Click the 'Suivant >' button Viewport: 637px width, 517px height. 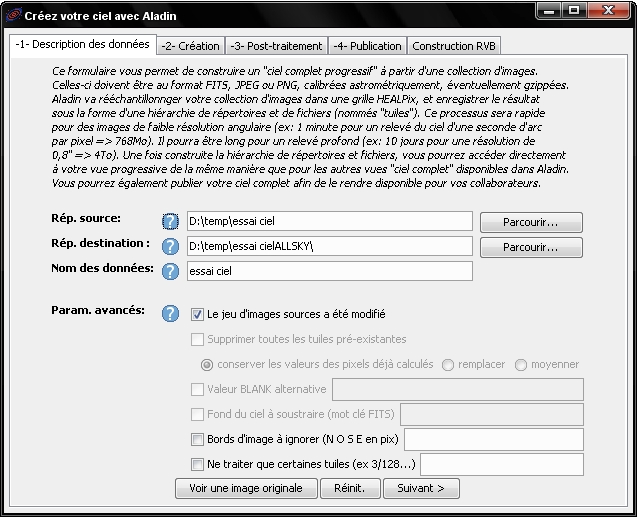tap(421, 488)
